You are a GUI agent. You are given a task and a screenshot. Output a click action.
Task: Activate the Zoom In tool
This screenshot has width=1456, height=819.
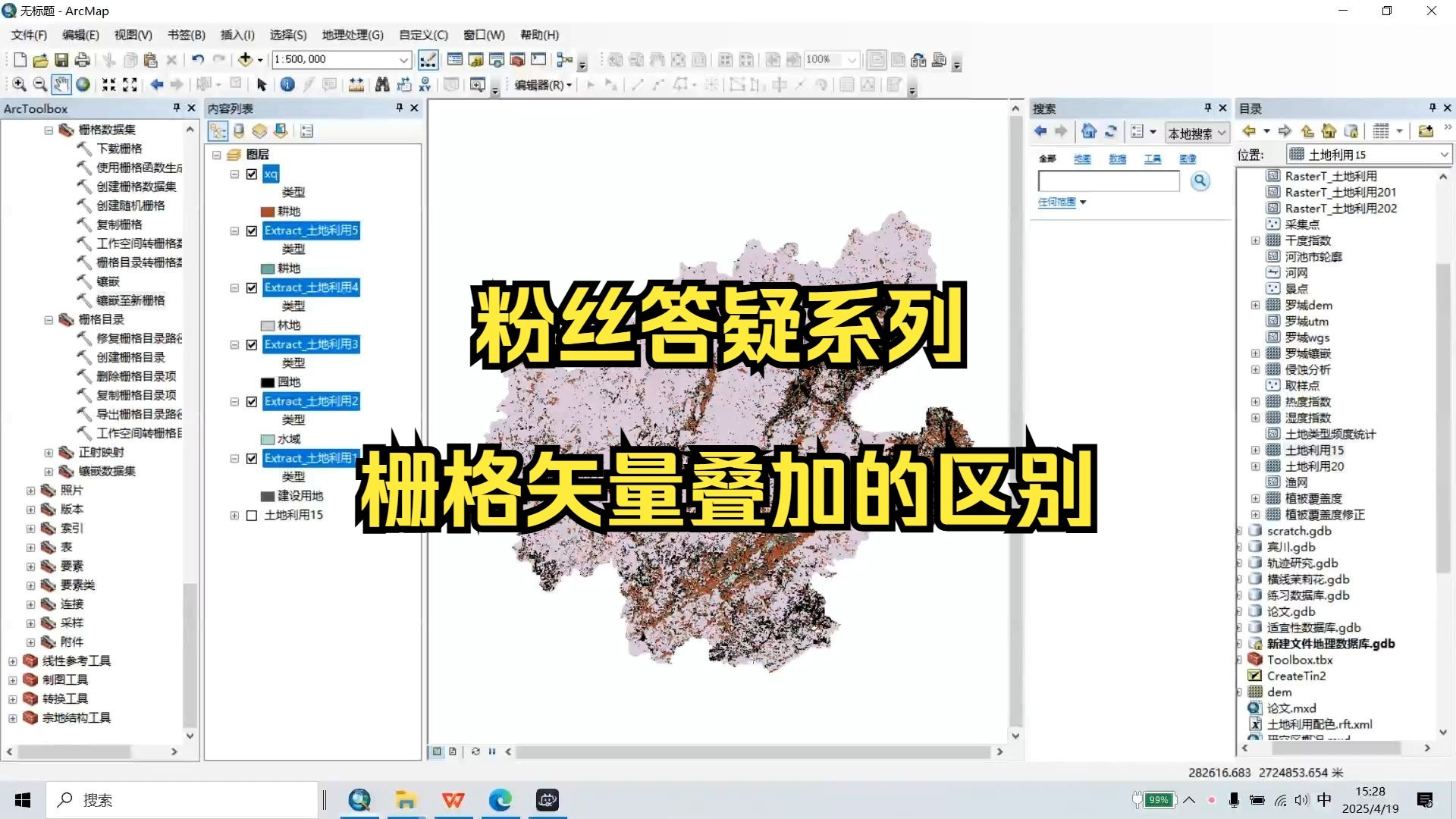[19, 84]
